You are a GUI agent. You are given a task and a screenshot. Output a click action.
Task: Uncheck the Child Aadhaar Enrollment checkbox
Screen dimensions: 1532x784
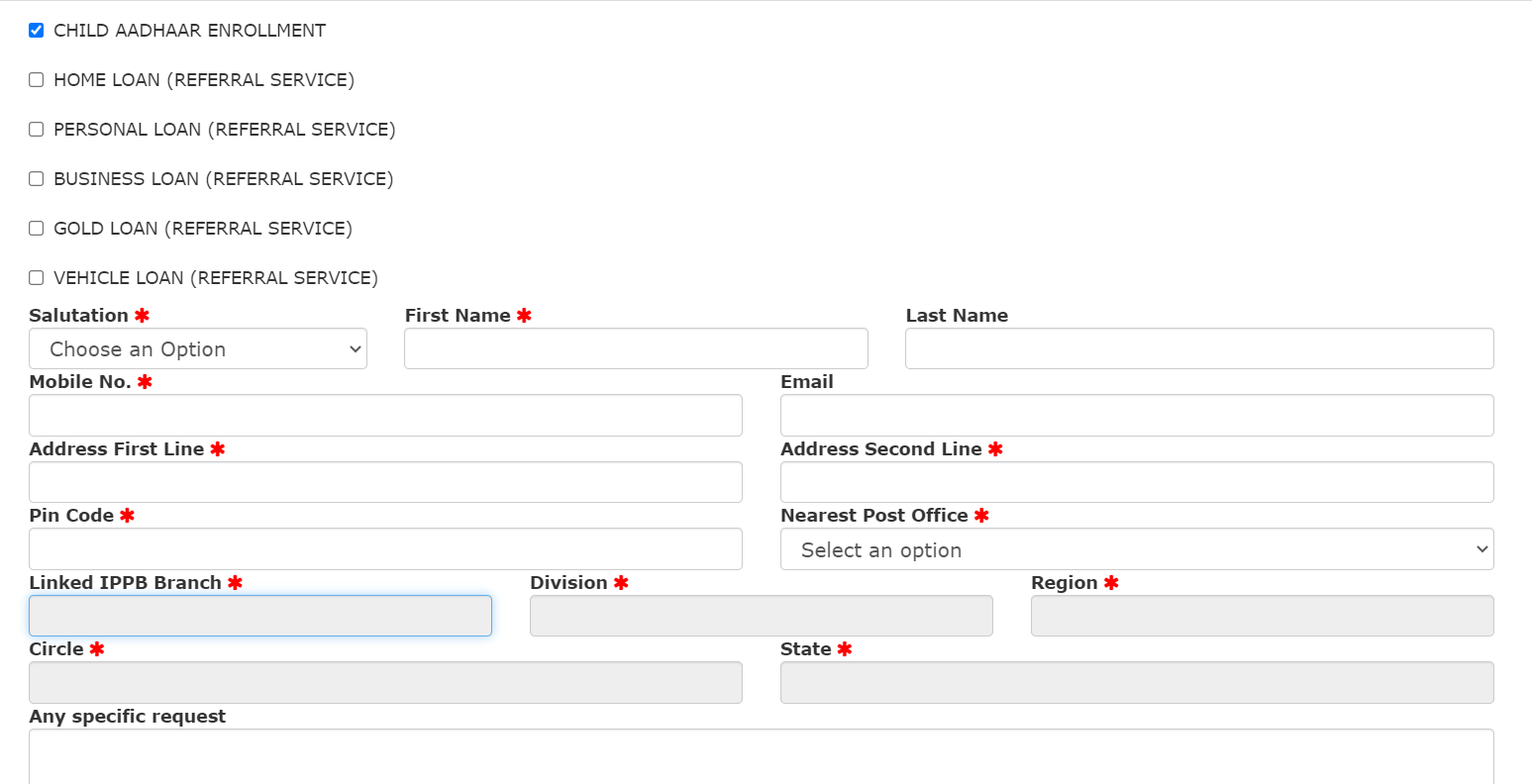(37, 31)
